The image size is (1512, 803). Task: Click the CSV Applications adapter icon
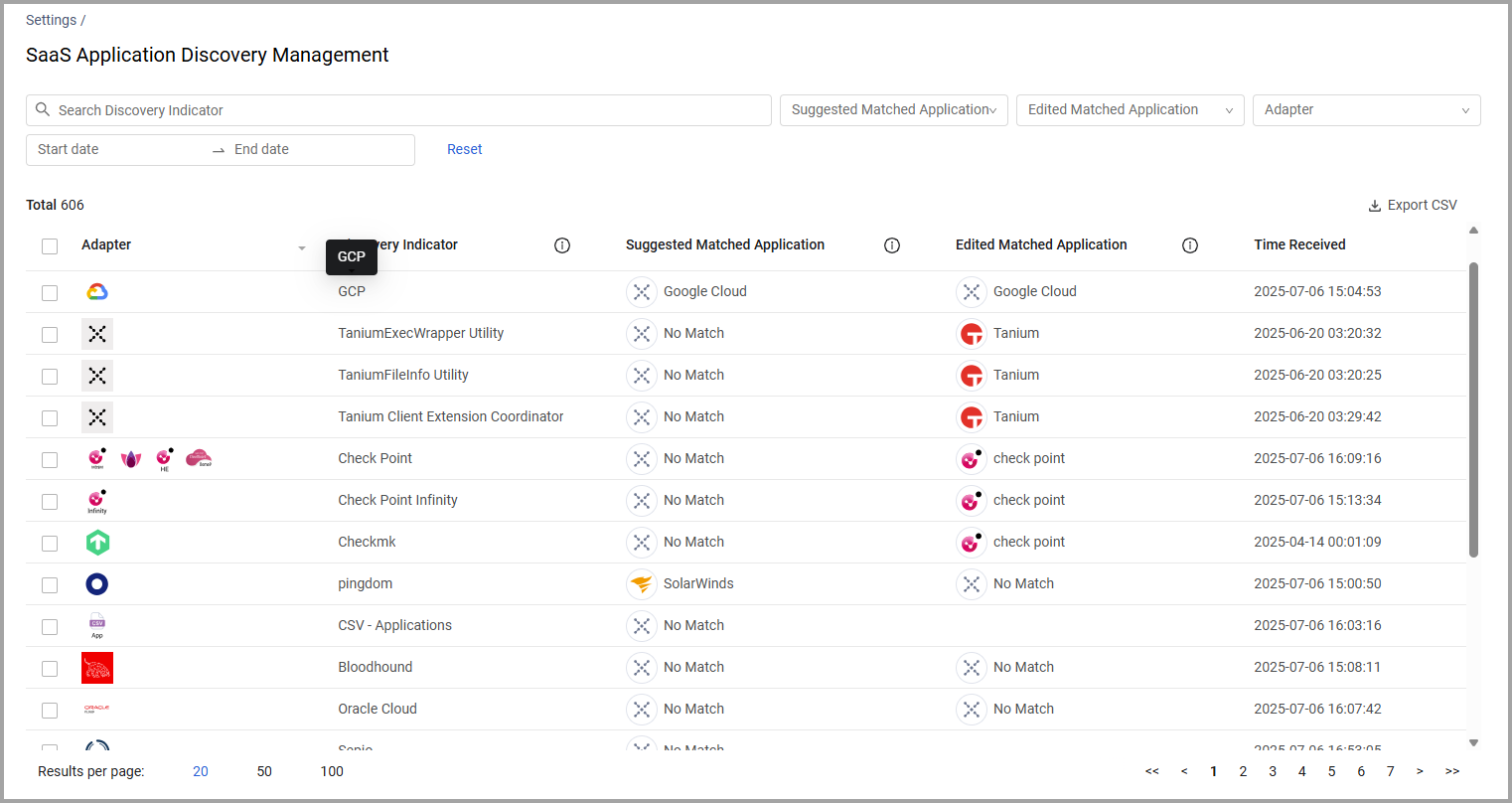click(x=97, y=625)
